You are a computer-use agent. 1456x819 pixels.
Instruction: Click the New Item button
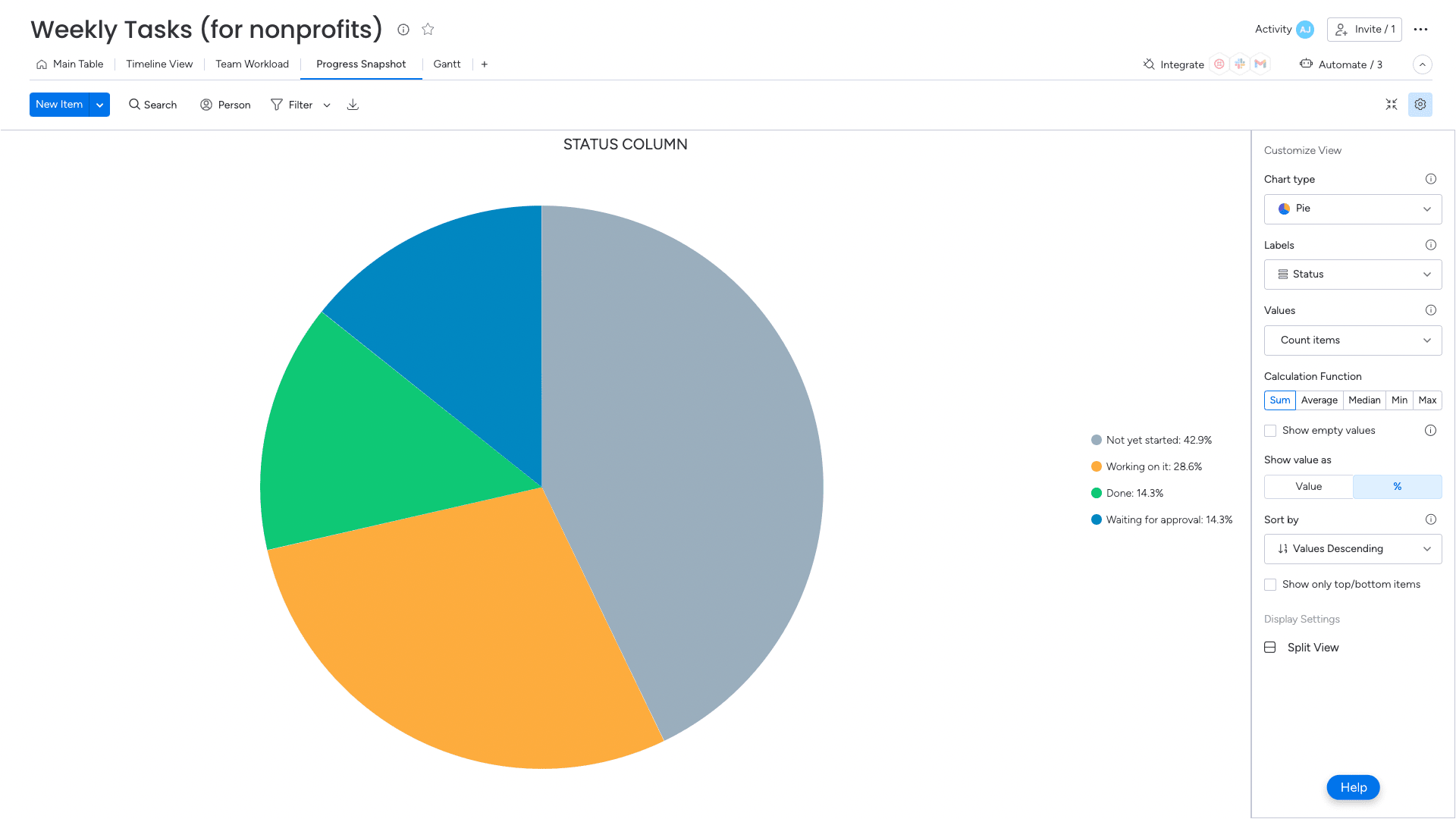(59, 105)
